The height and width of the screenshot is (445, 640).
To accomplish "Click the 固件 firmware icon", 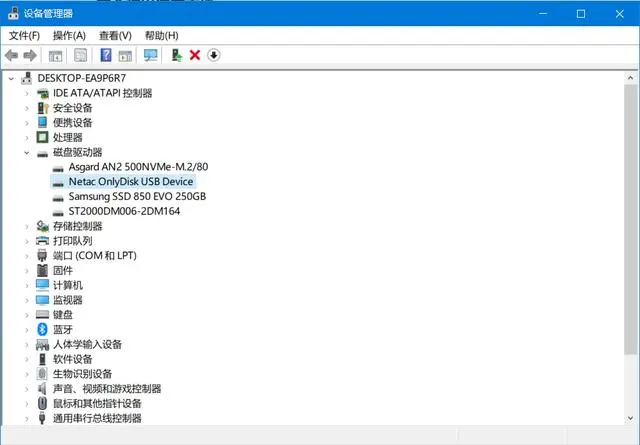I will 42,270.
